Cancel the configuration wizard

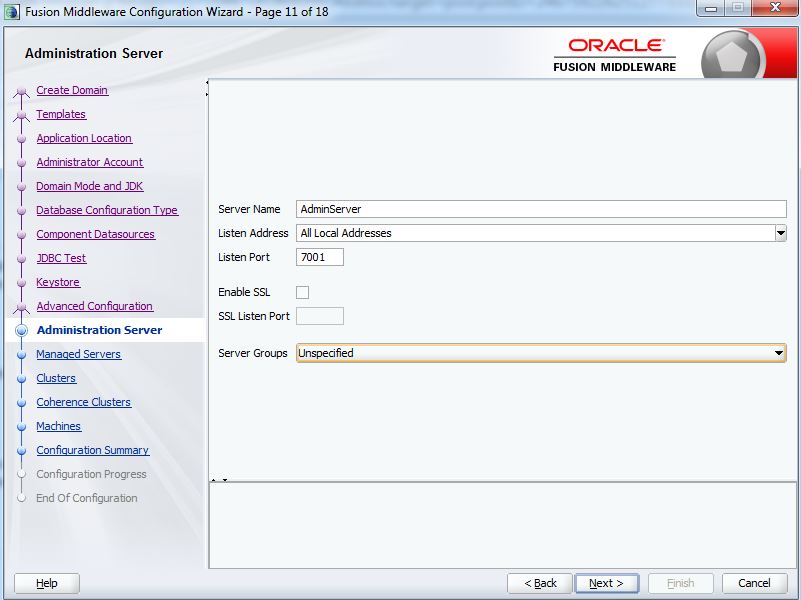point(754,583)
